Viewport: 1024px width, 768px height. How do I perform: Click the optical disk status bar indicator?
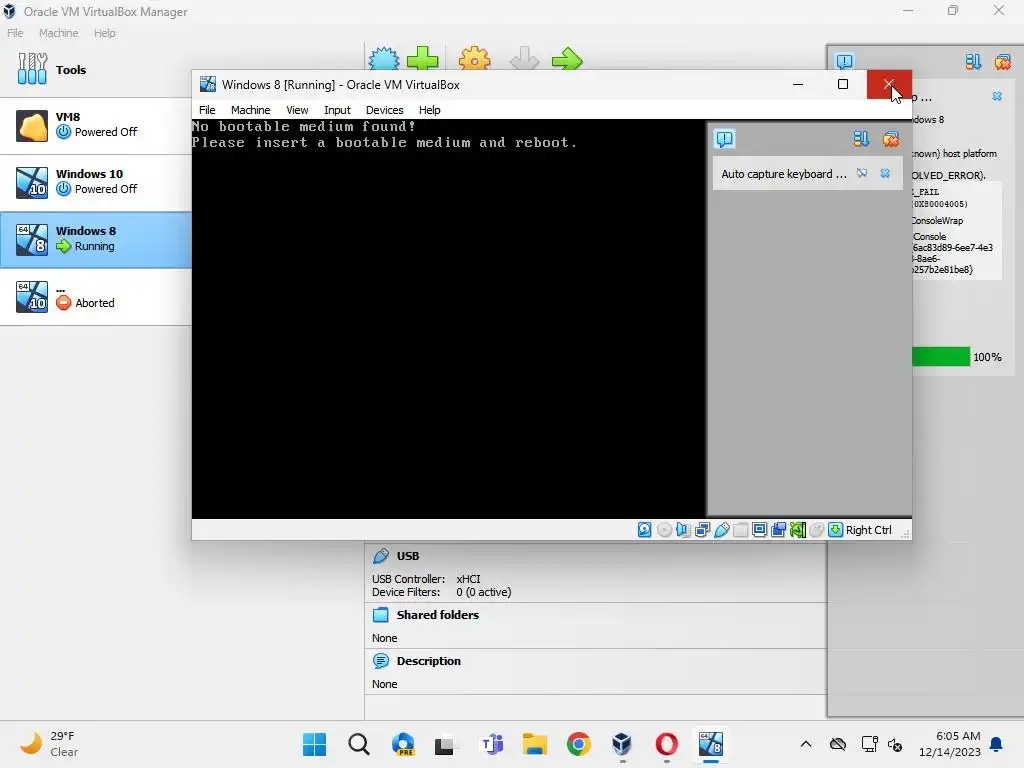coord(664,530)
